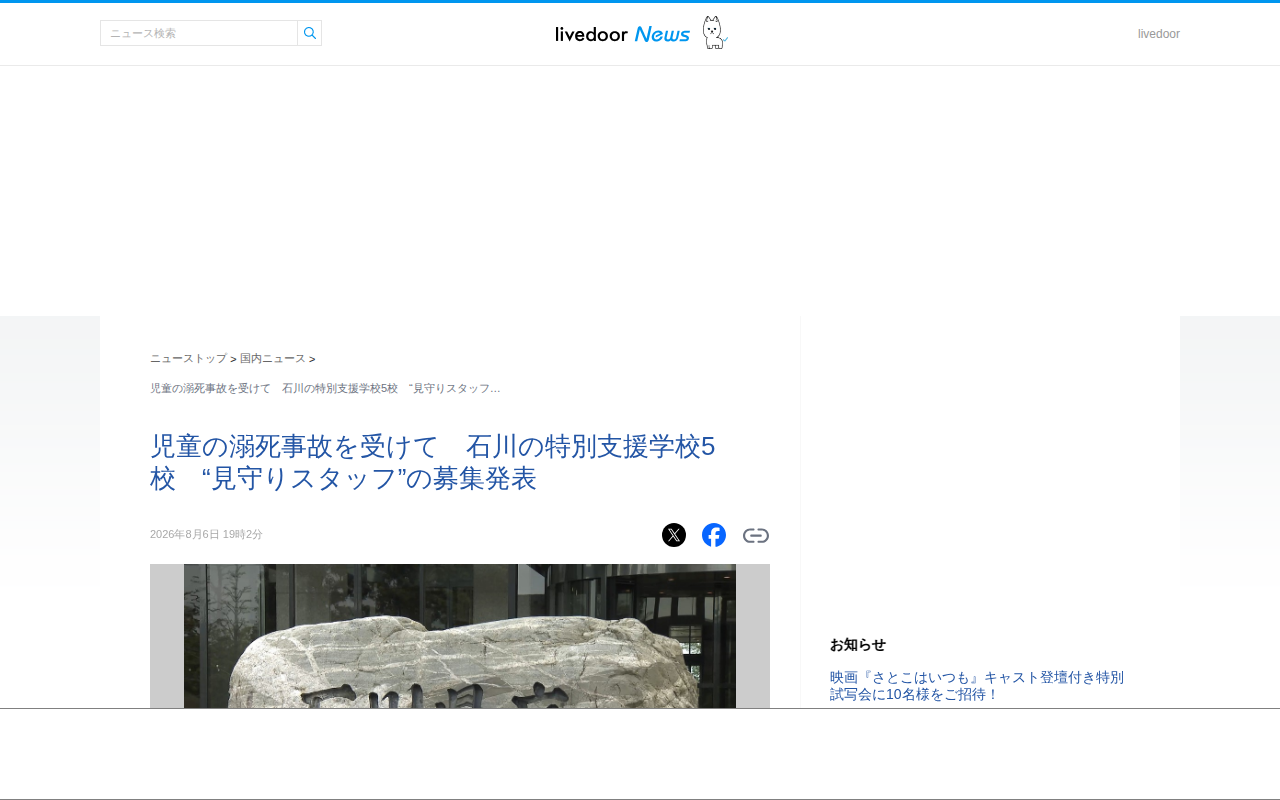Click the headline 児童の溺死事故を受けて
This screenshot has height=800, width=1280.
(432, 462)
